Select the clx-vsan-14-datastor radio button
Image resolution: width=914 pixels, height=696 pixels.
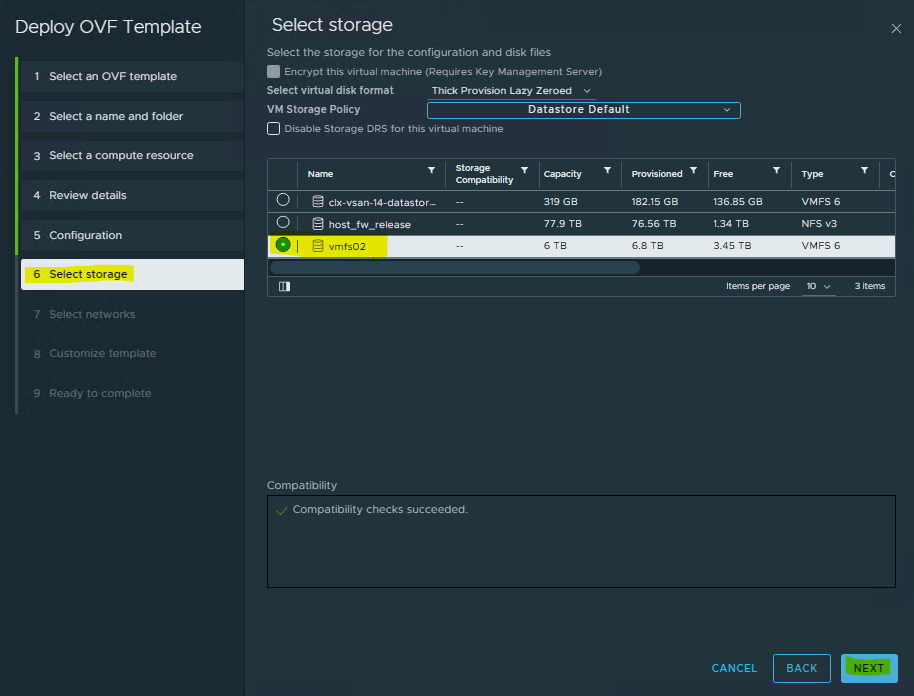pos(283,200)
